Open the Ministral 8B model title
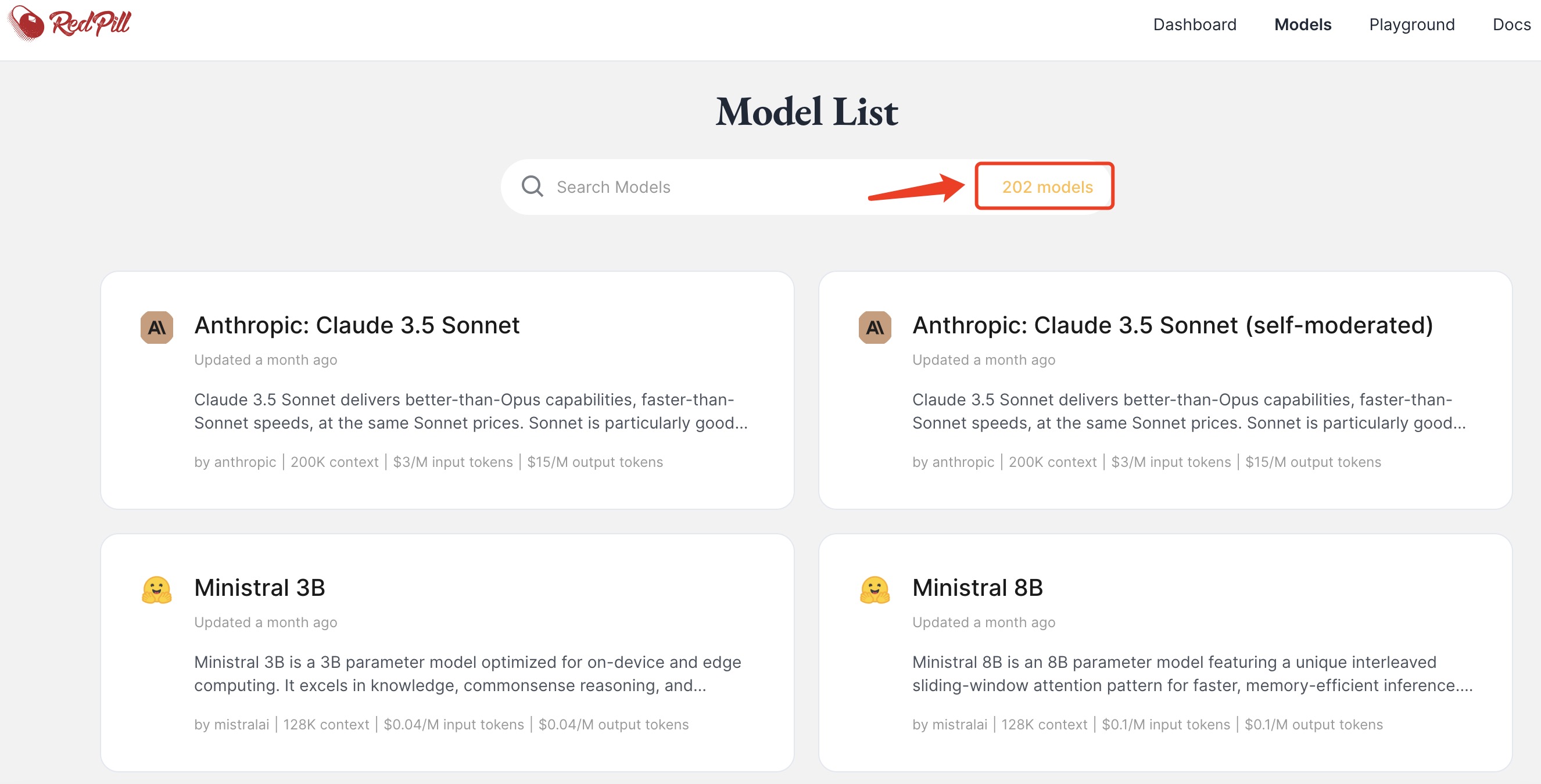The height and width of the screenshot is (784, 1541). (977, 588)
